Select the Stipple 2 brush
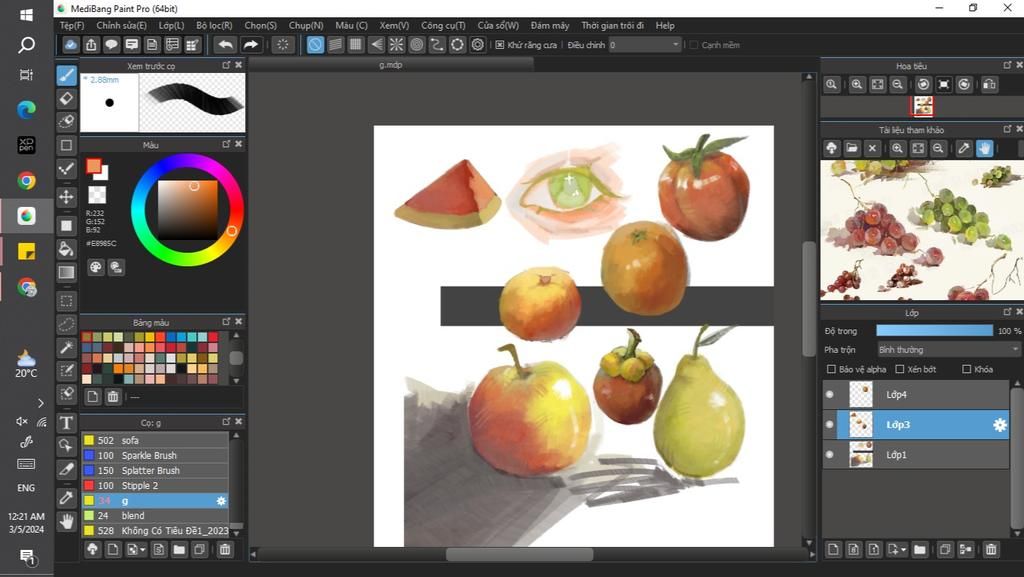The image size is (1024, 577). (155, 486)
